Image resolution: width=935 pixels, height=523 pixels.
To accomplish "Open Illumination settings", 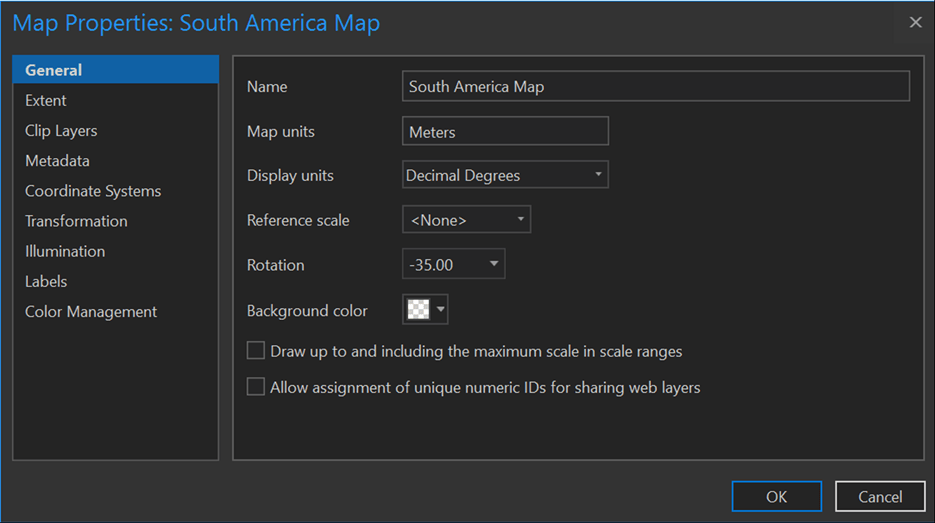I will point(65,251).
